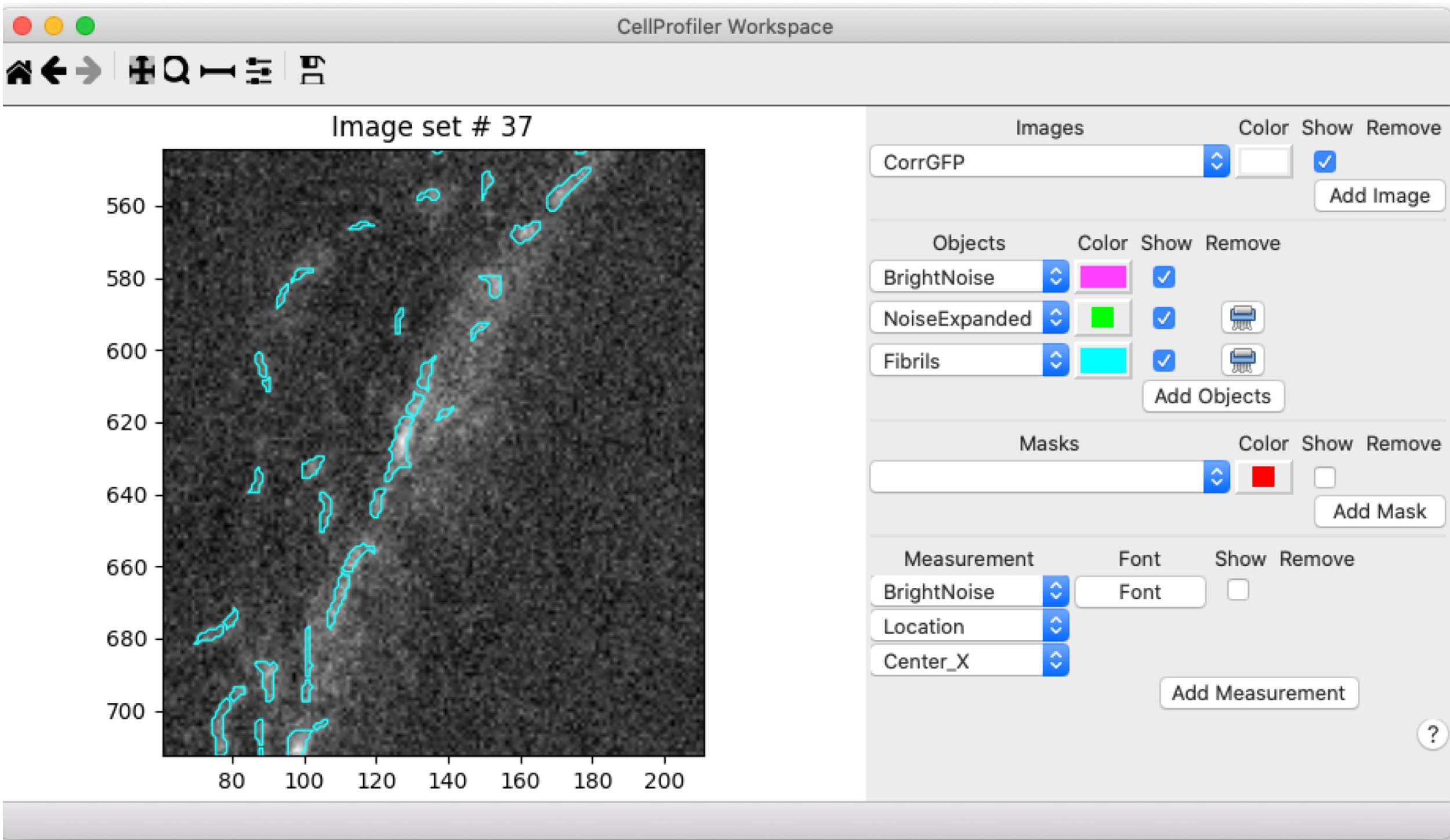Remove Fibrils objects with shredder icon
1450x840 pixels.
(1242, 361)
